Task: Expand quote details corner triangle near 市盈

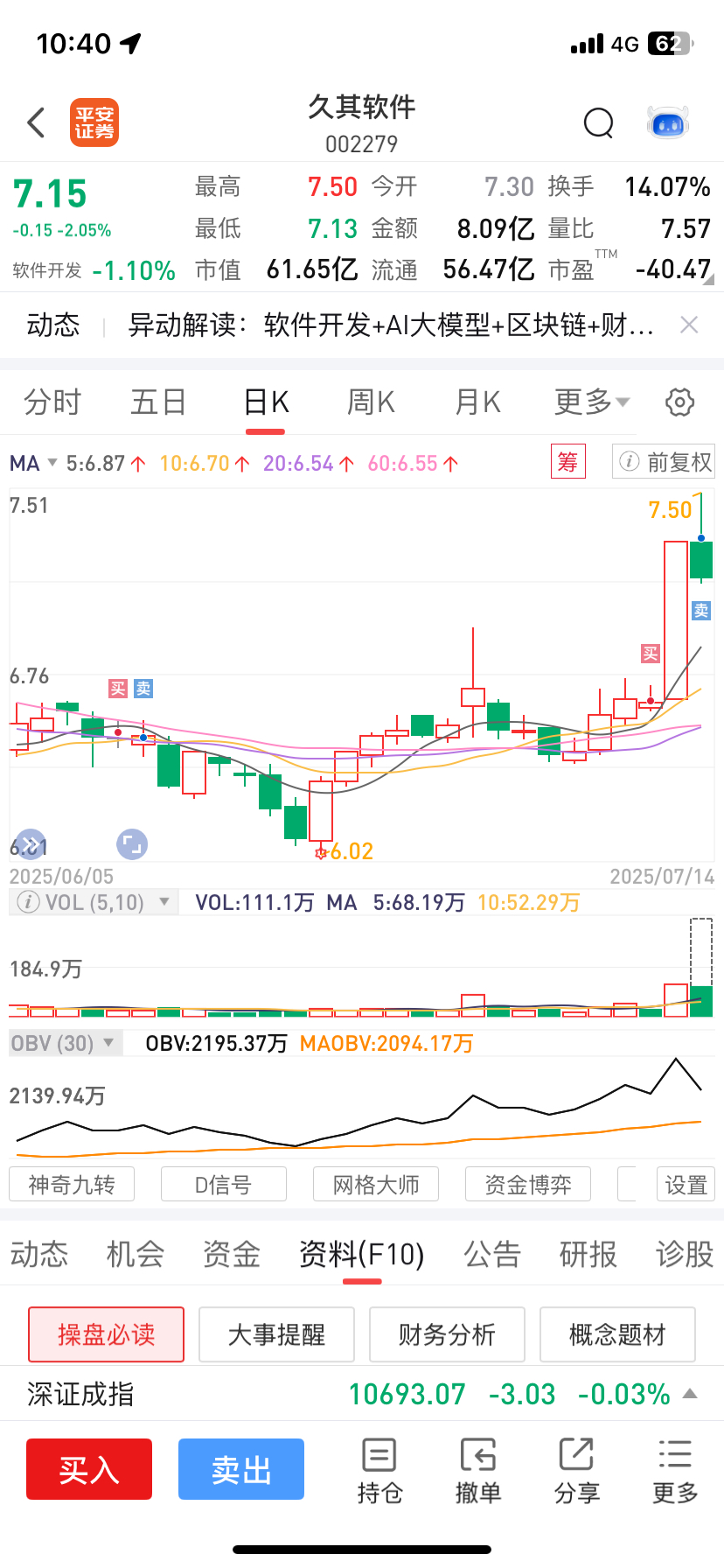Action: [x=708, y=280]
